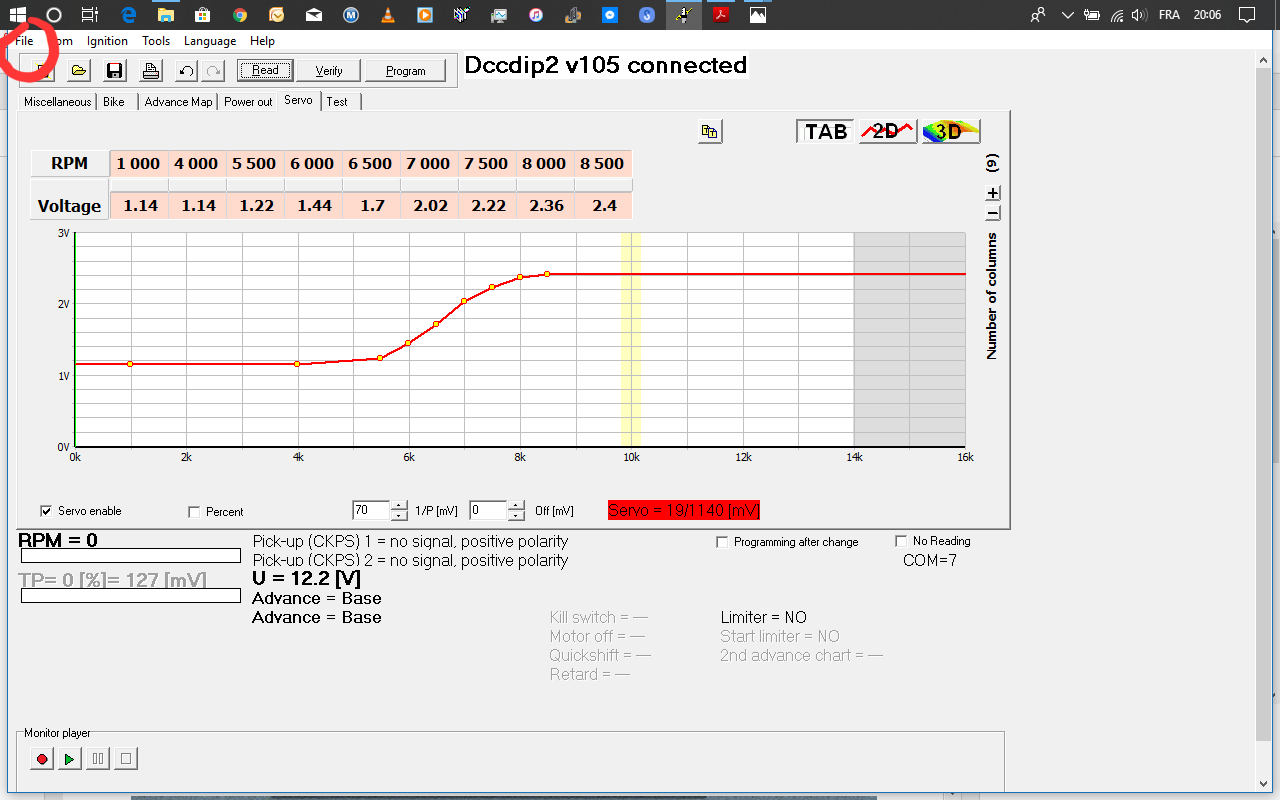Open File Explorer from the taskbar
Screen dimensions: 1280x800
(x=165, y=15)
